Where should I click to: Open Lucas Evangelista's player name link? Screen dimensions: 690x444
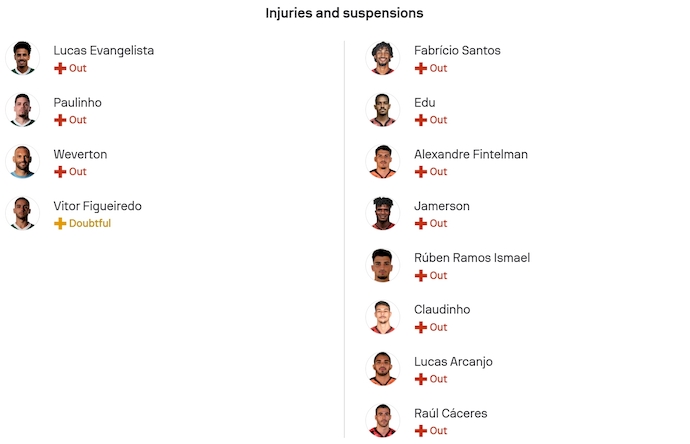[103, 51]
